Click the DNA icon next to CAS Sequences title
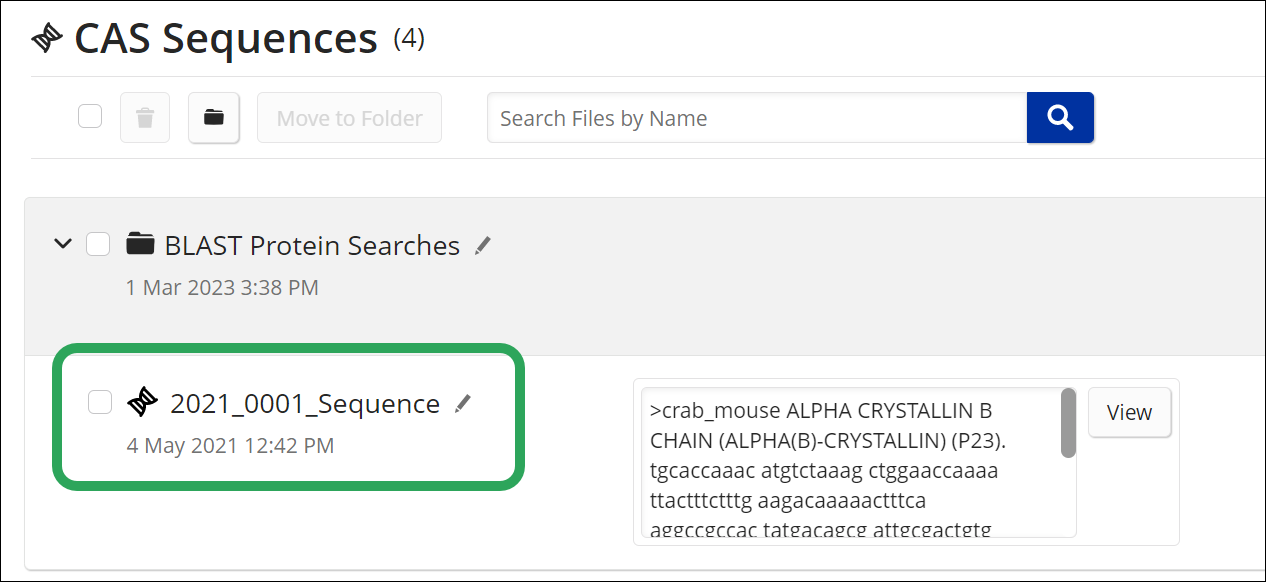This screenshot has height=582, width=1266. click(x=47, y=39)
